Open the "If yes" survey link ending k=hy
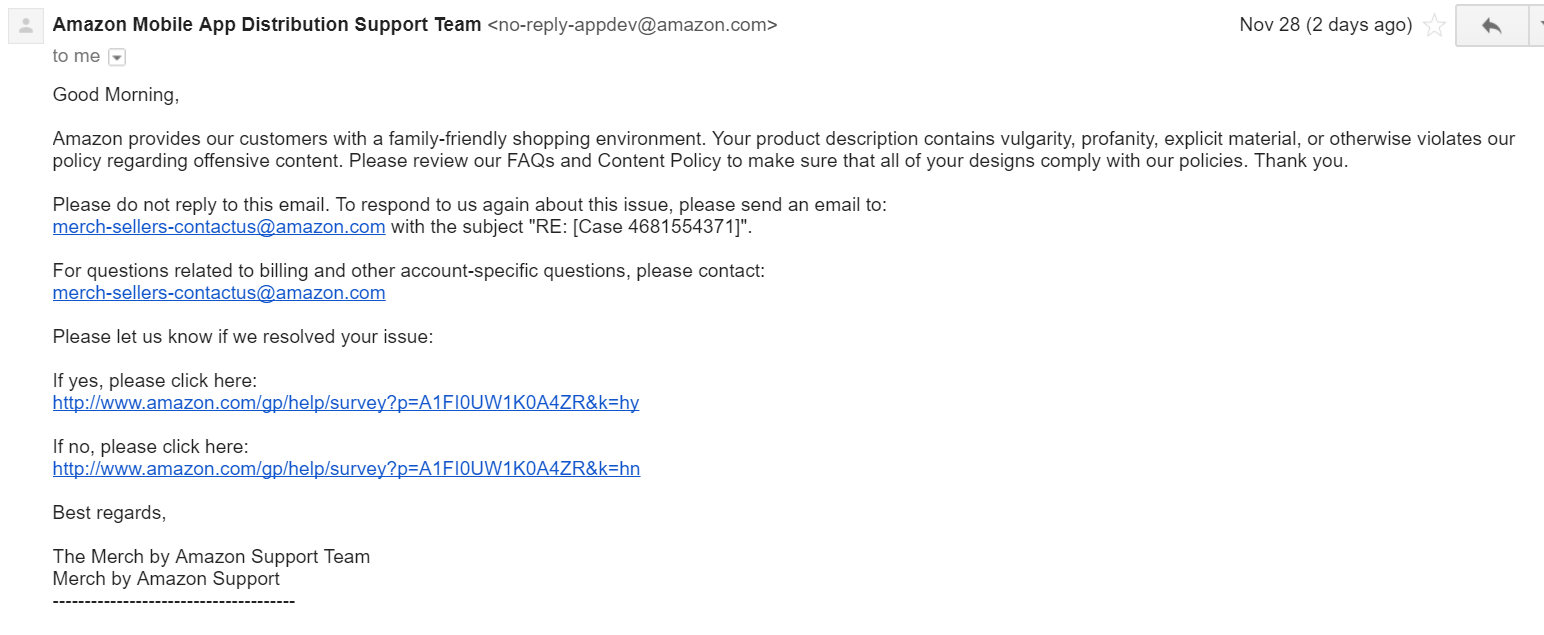The height and width of the screenshot is (635, 1544). point(346,403)
